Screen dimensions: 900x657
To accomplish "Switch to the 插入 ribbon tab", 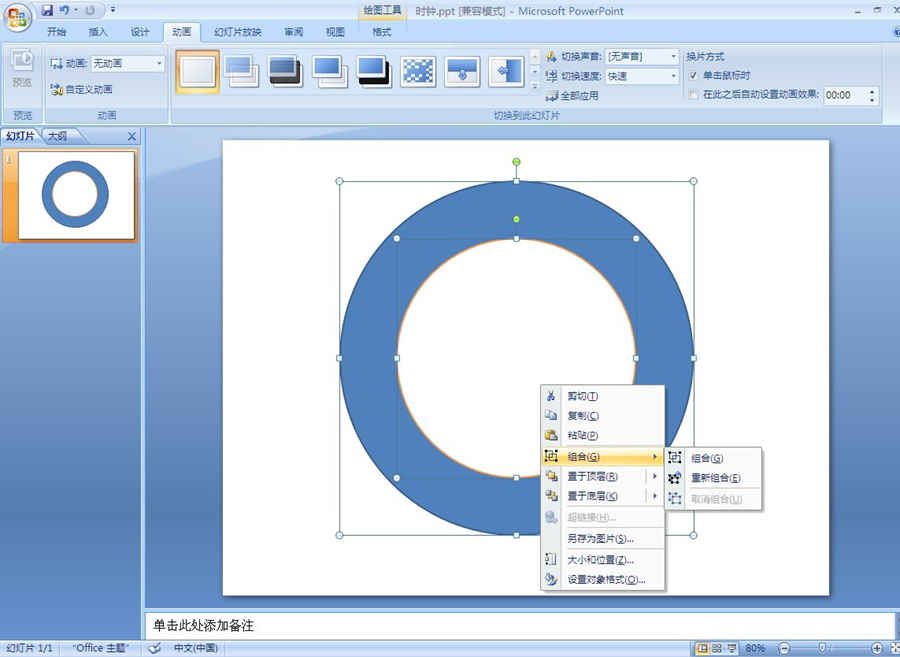I will point(98,32).
